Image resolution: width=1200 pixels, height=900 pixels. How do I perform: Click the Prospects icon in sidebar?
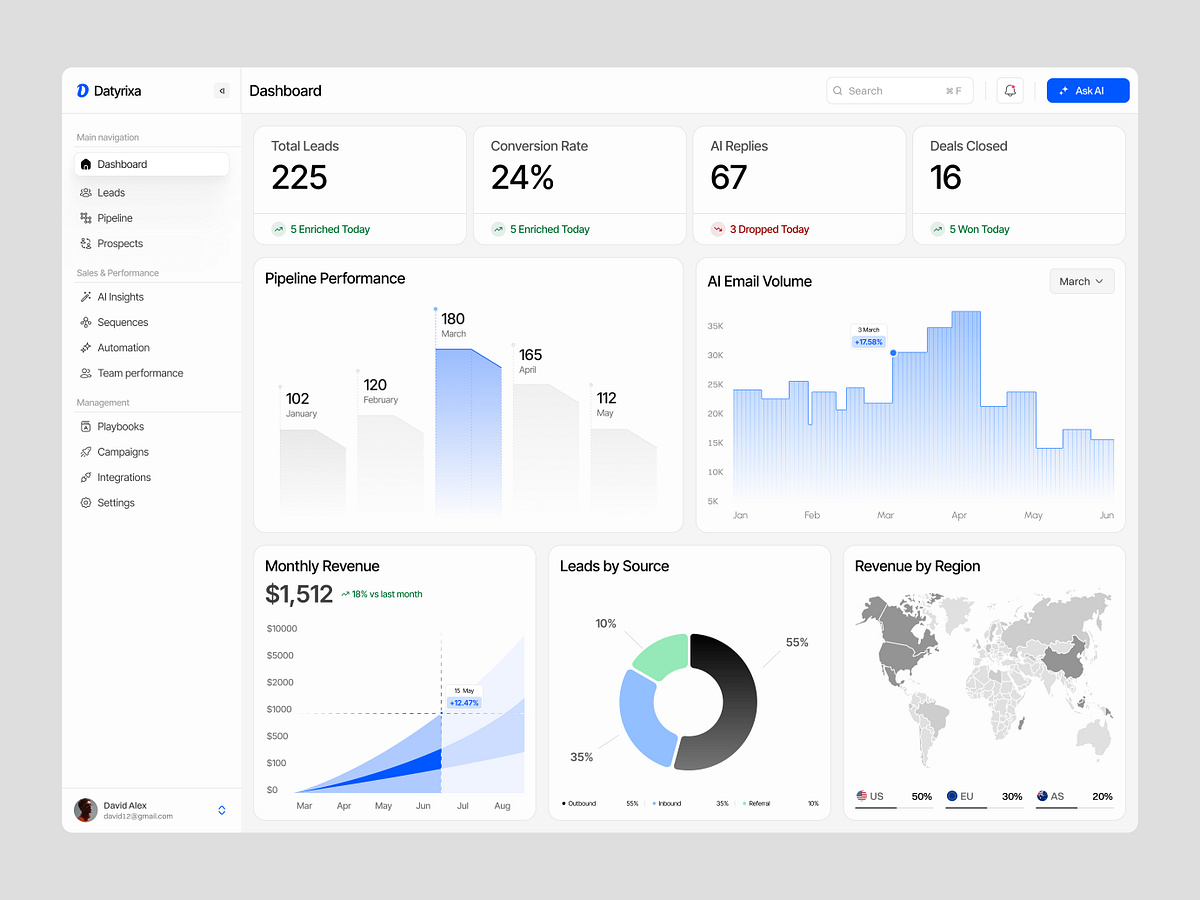[86, 243]
